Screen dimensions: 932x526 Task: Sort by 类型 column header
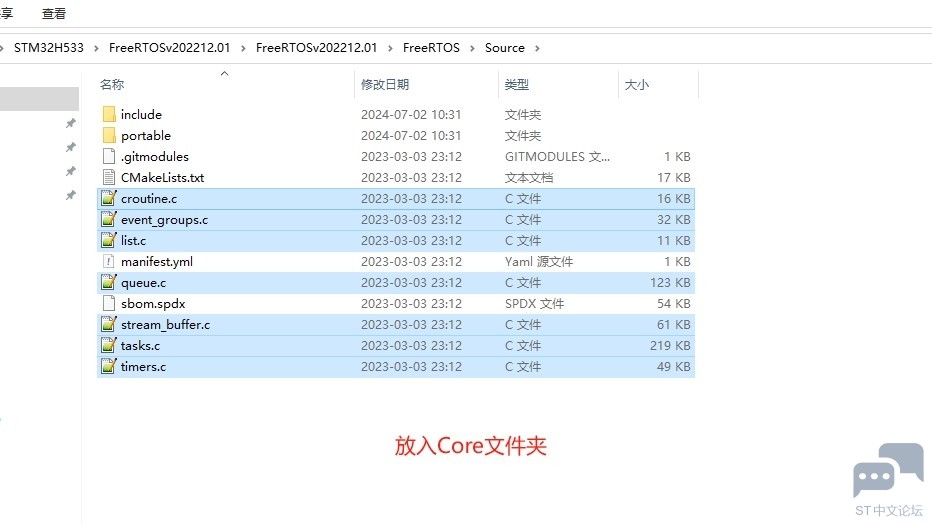click(x=517, y=84)
